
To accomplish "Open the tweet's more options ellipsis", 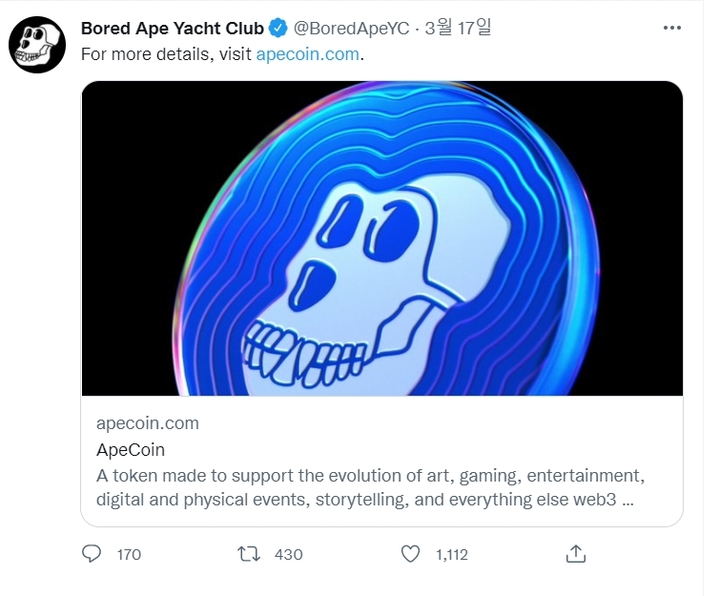I will (672, 28).
